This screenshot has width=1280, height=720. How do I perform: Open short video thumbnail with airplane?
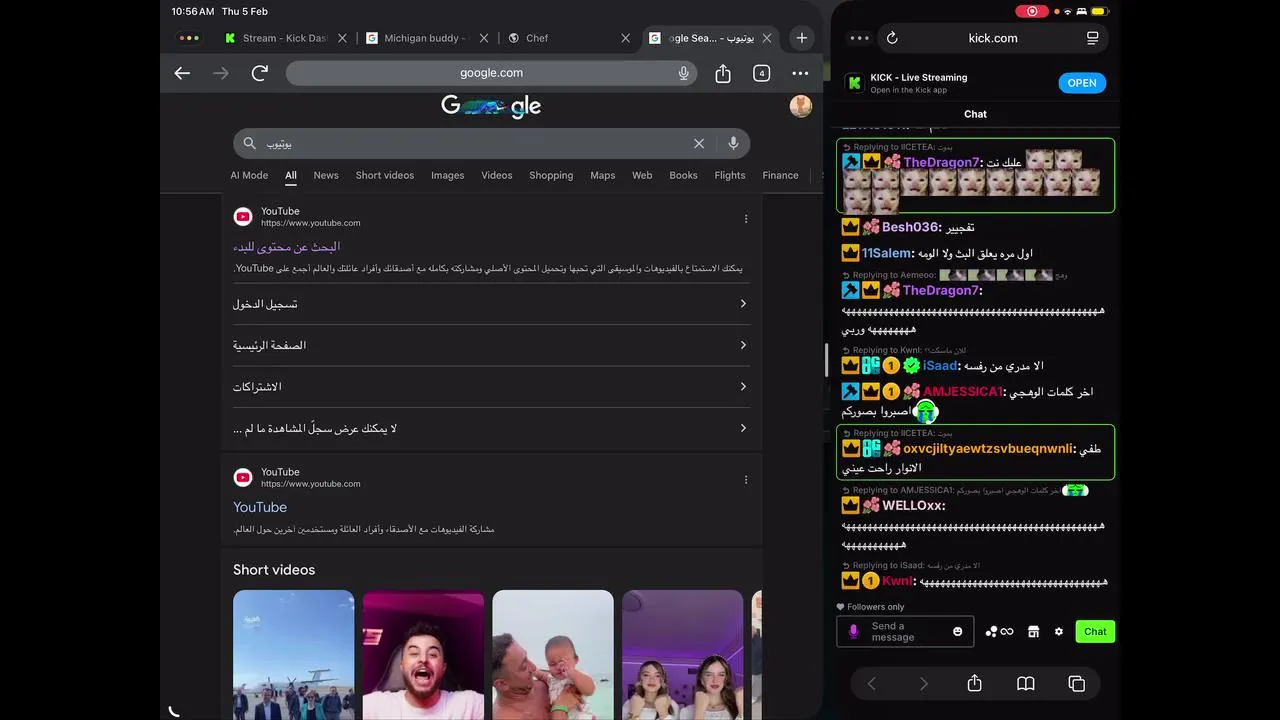coord(293,654)
